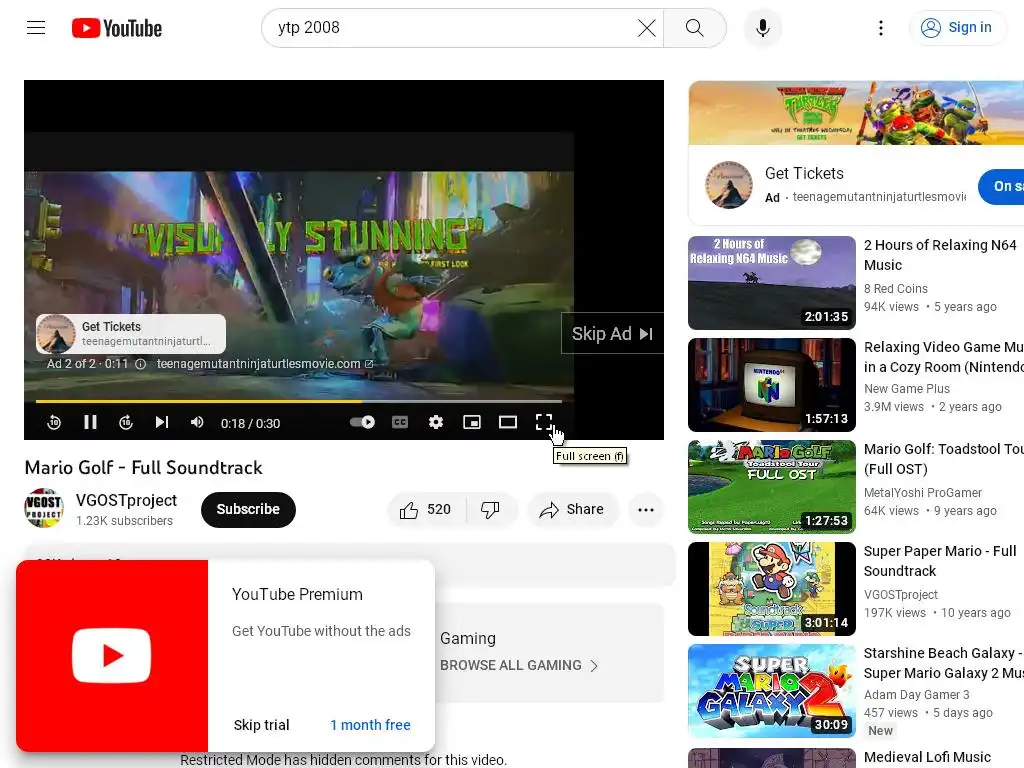This screenshot has height=768, width=1024.
Task: Open the Adam Day Gamer 3 channel
Action: 916,694
